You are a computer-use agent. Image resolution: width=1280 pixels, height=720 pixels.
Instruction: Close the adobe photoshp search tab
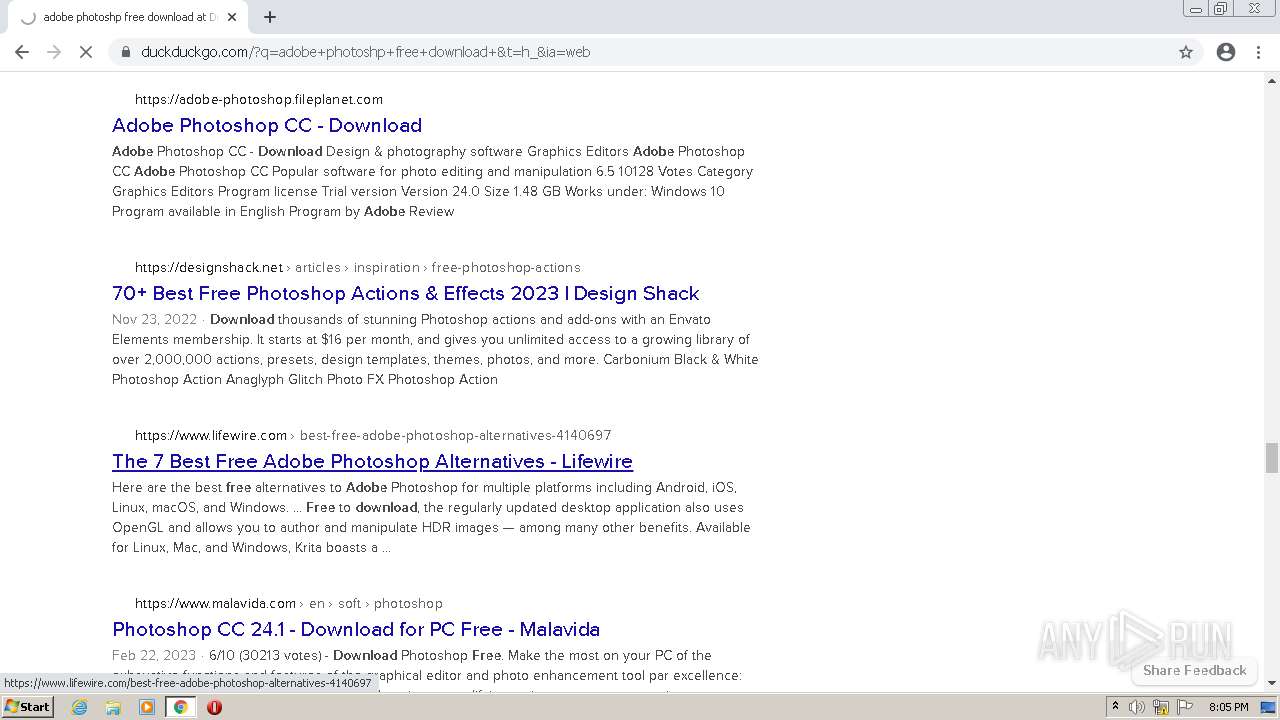[x=233, y=17]
